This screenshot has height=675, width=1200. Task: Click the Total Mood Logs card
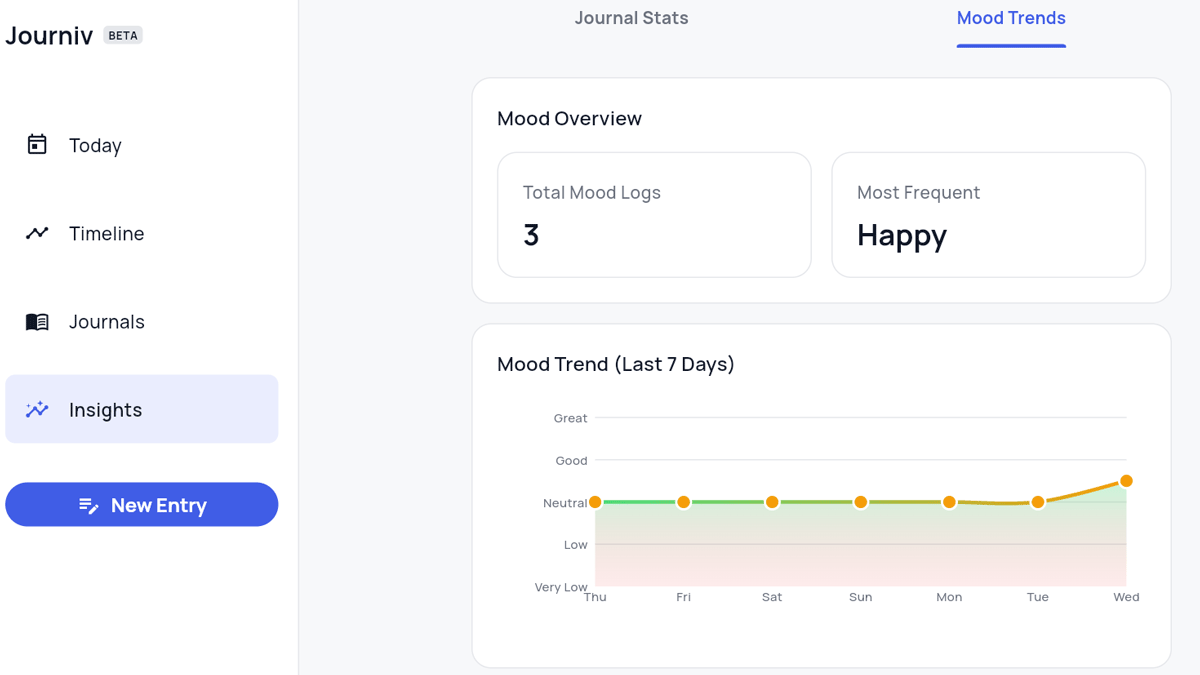[654, 214]
